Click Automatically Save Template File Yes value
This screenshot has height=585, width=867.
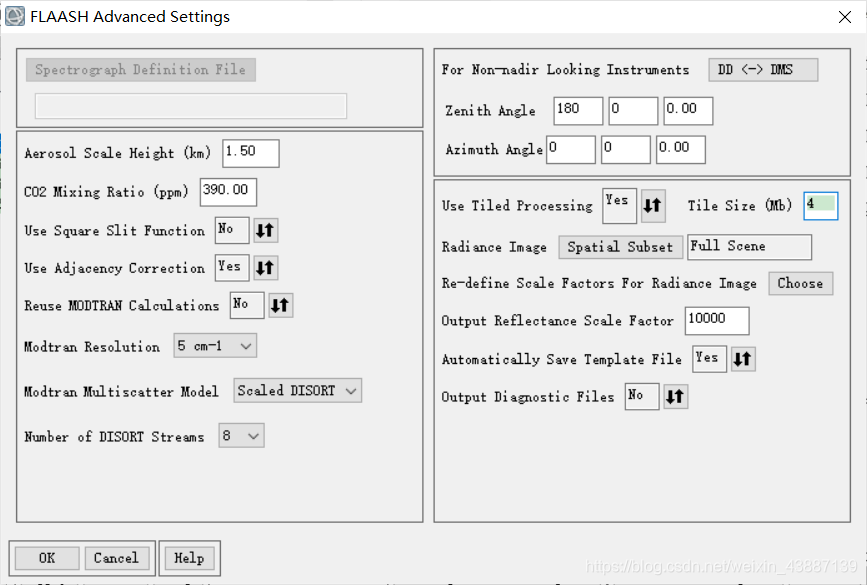tap(709, 359)
